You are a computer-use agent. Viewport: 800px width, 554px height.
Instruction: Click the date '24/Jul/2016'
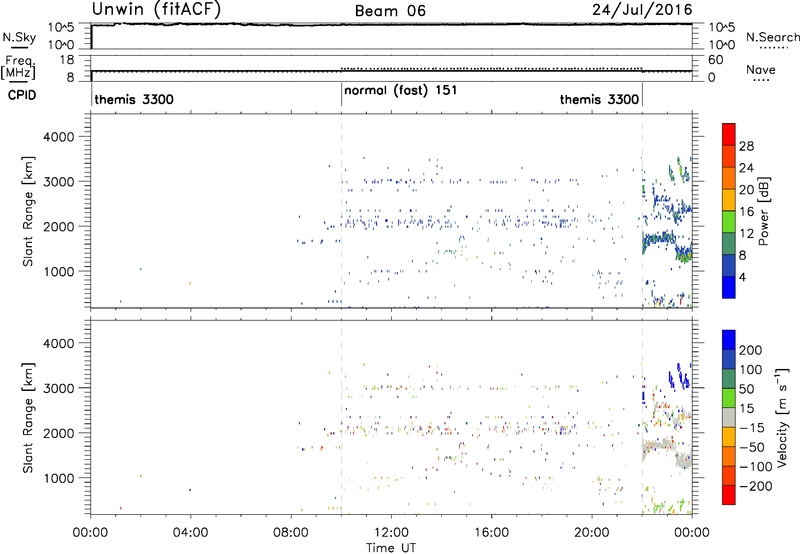[642, 10]
